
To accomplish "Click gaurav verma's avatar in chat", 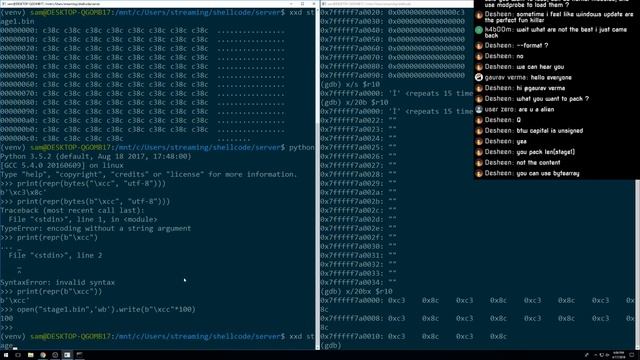I will (x=479, y=77).
